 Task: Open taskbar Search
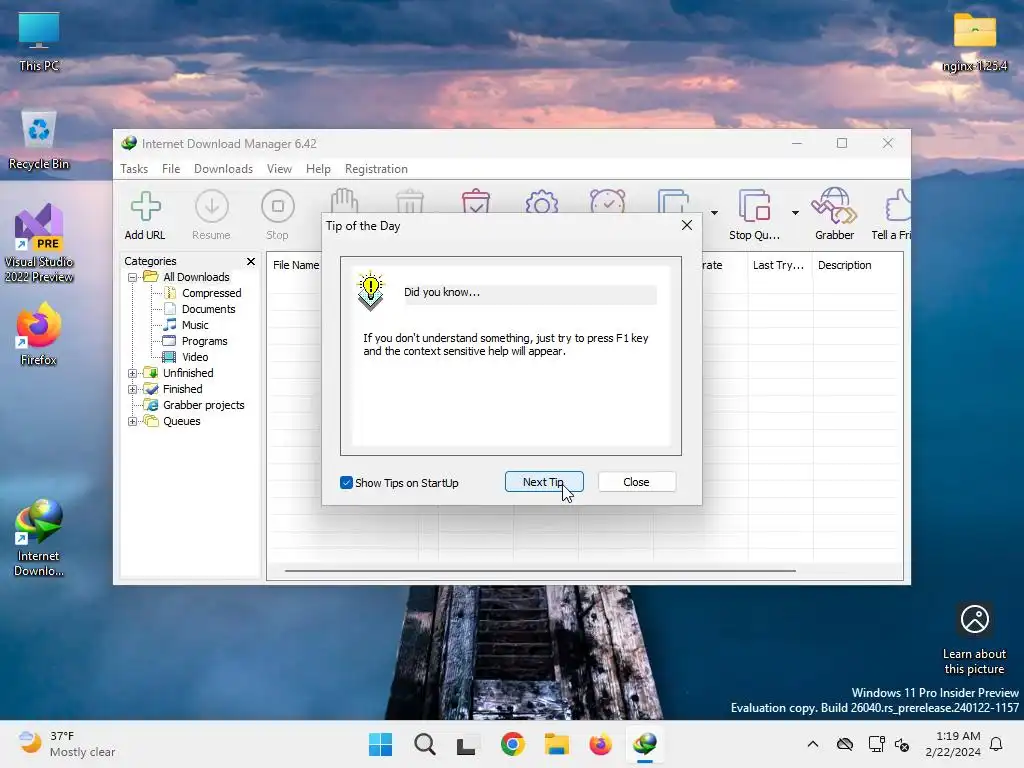coord(424,744)
